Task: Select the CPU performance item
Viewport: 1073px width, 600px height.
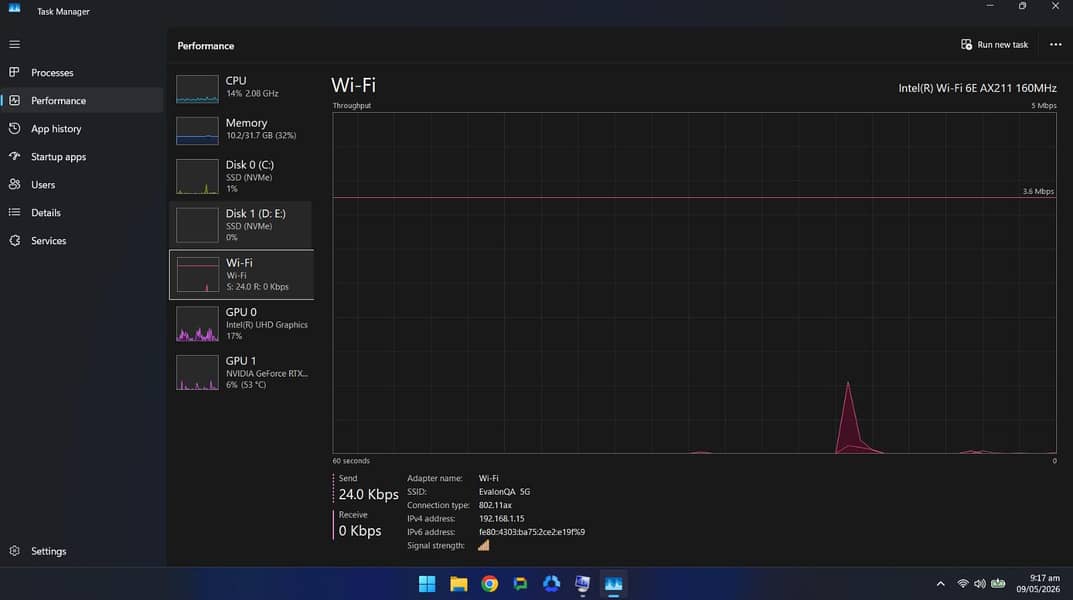Action: (242, 87)
